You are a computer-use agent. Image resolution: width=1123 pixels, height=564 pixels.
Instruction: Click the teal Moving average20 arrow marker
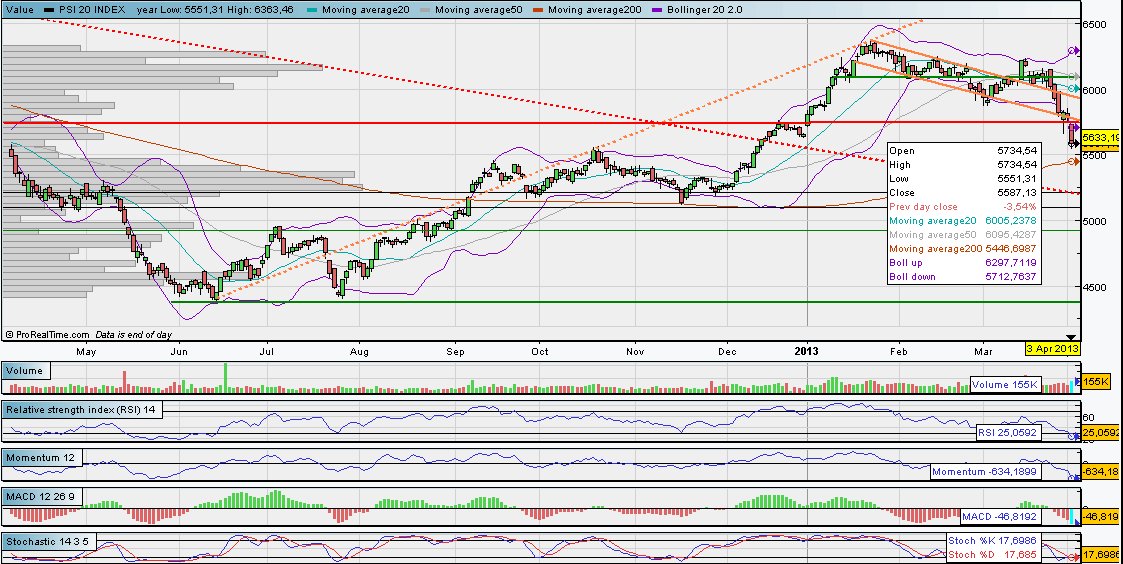pos(1073,89)
